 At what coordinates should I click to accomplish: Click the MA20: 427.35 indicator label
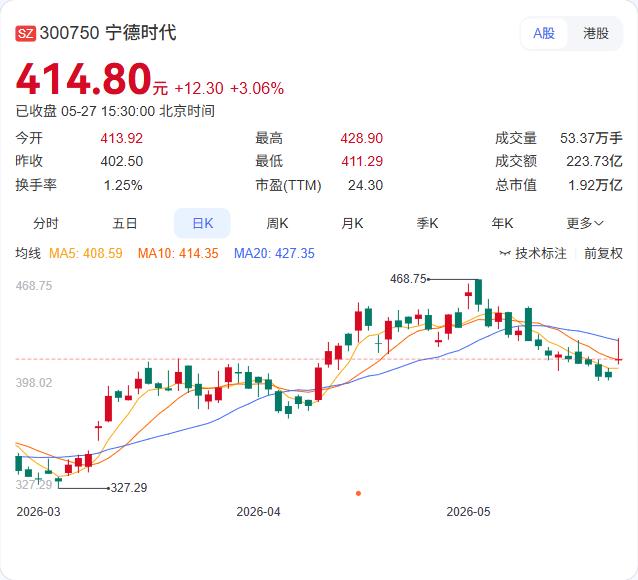pos(274,254)
